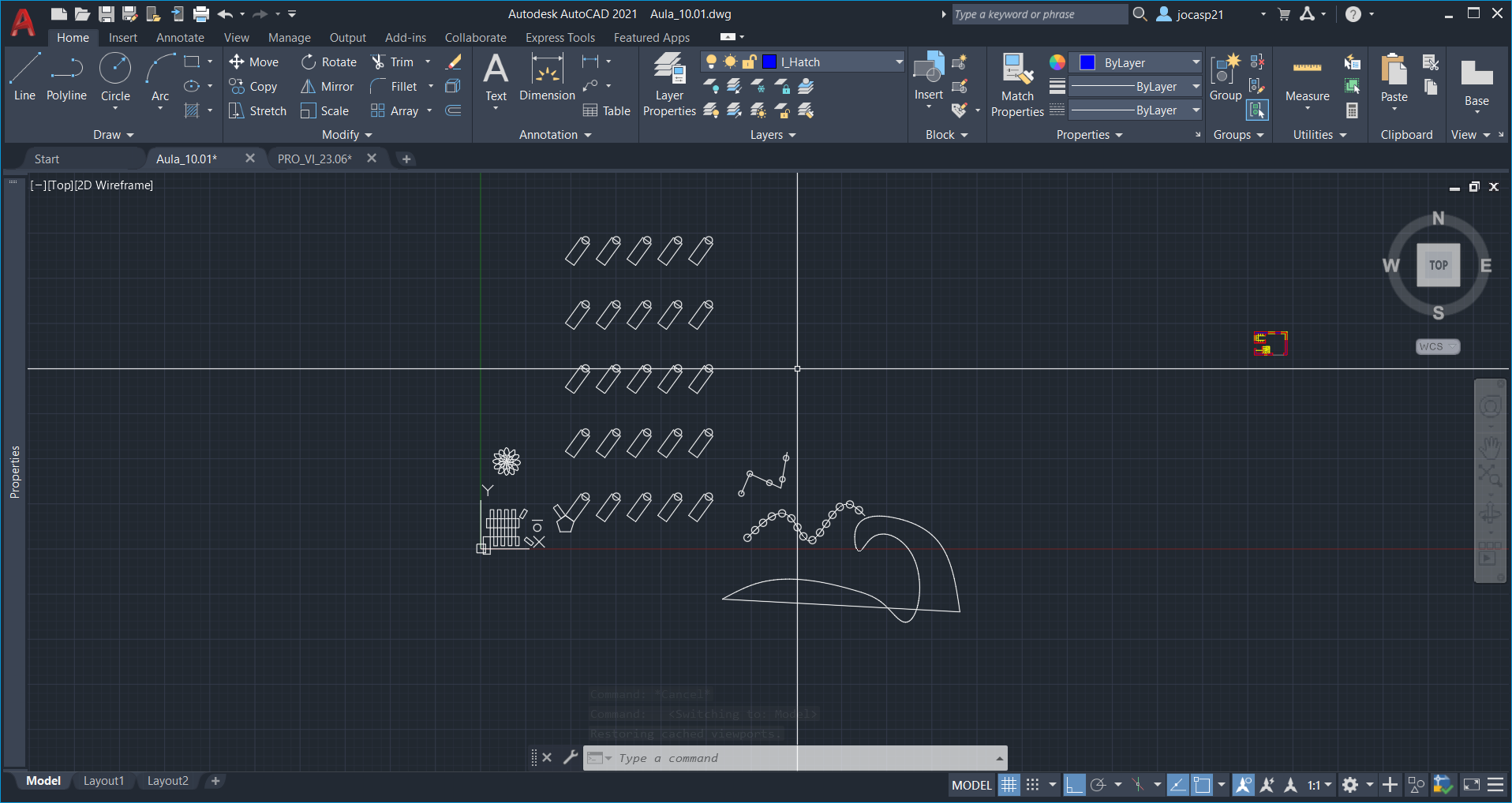
Task: Switch to the Layout1 tab
Action: tap(103, 781)
